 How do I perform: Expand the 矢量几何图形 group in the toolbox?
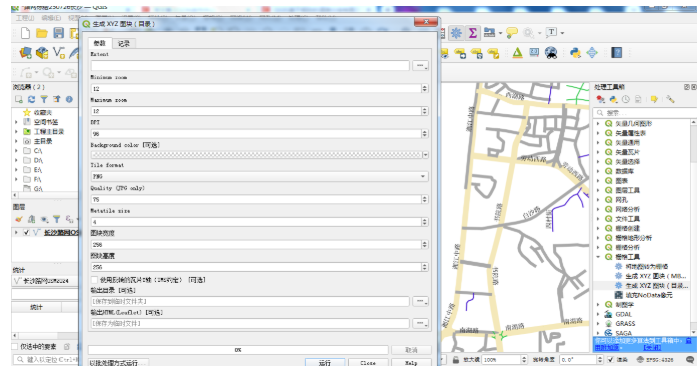pyautogui.click(x=598, y=124)
